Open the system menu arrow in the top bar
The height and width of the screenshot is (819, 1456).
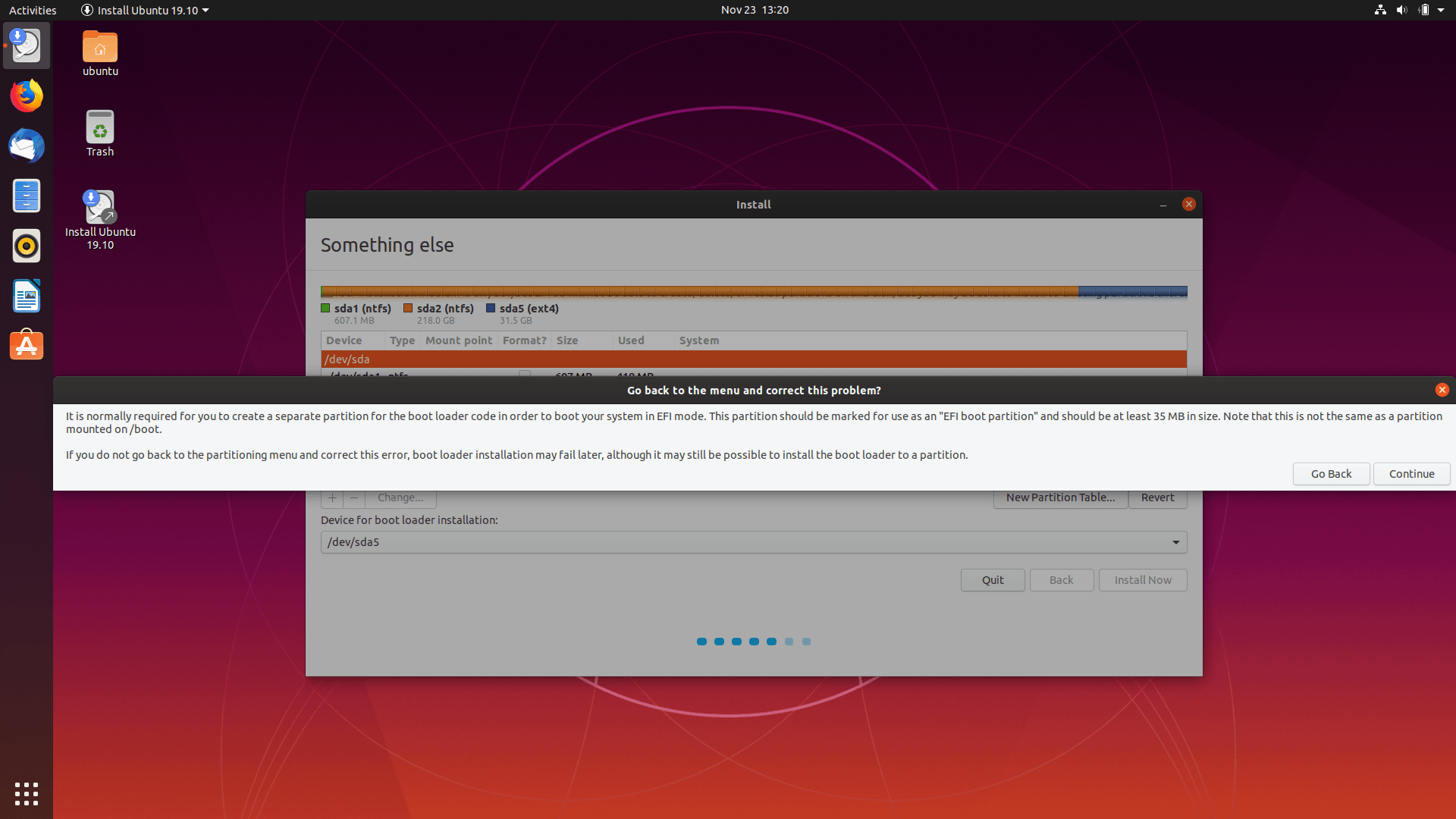(x=1441, y=10)
